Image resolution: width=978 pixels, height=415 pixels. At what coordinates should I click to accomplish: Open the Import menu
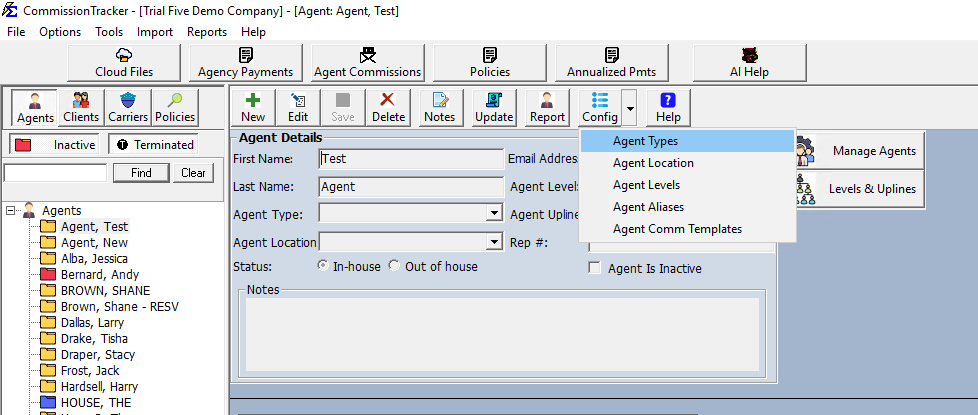(x=155, y=32)
